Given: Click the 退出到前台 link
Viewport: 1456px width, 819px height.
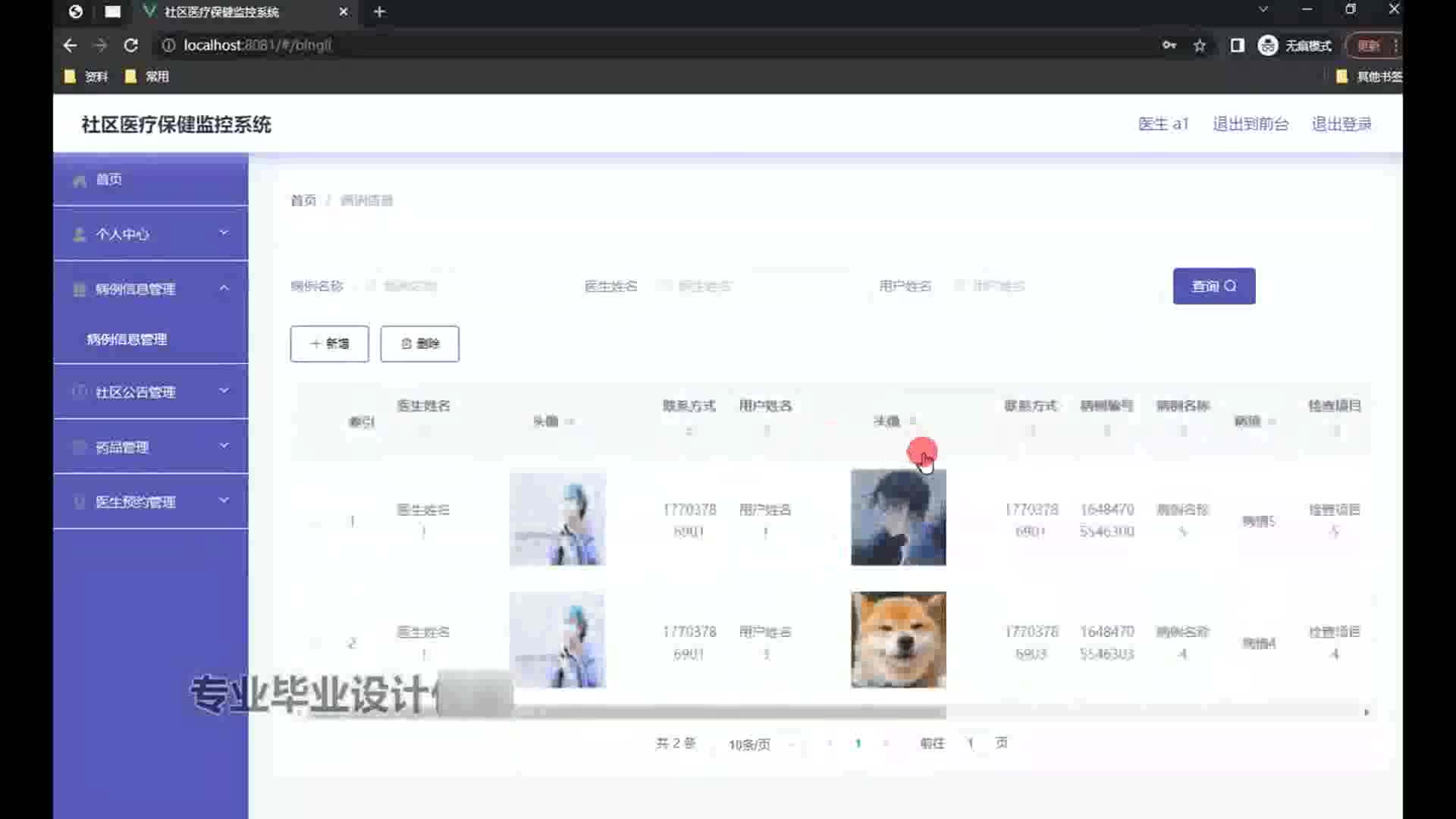Looking at the screenshot, I should [1250, 124].
